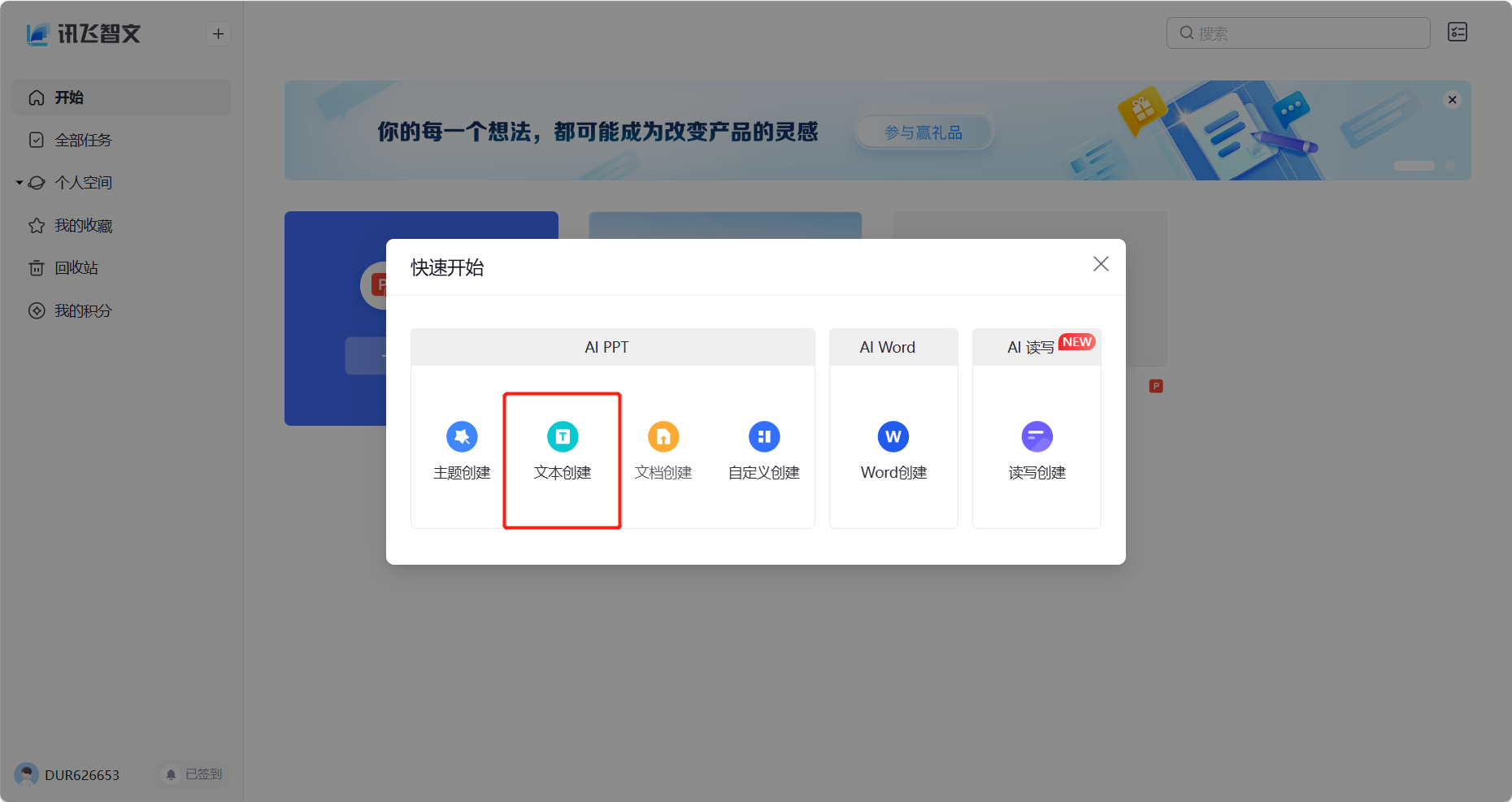Click the checkbox icon beside 全部任务
The width and height of the screenshot is (1512, 802).
(x=37, y=140)
